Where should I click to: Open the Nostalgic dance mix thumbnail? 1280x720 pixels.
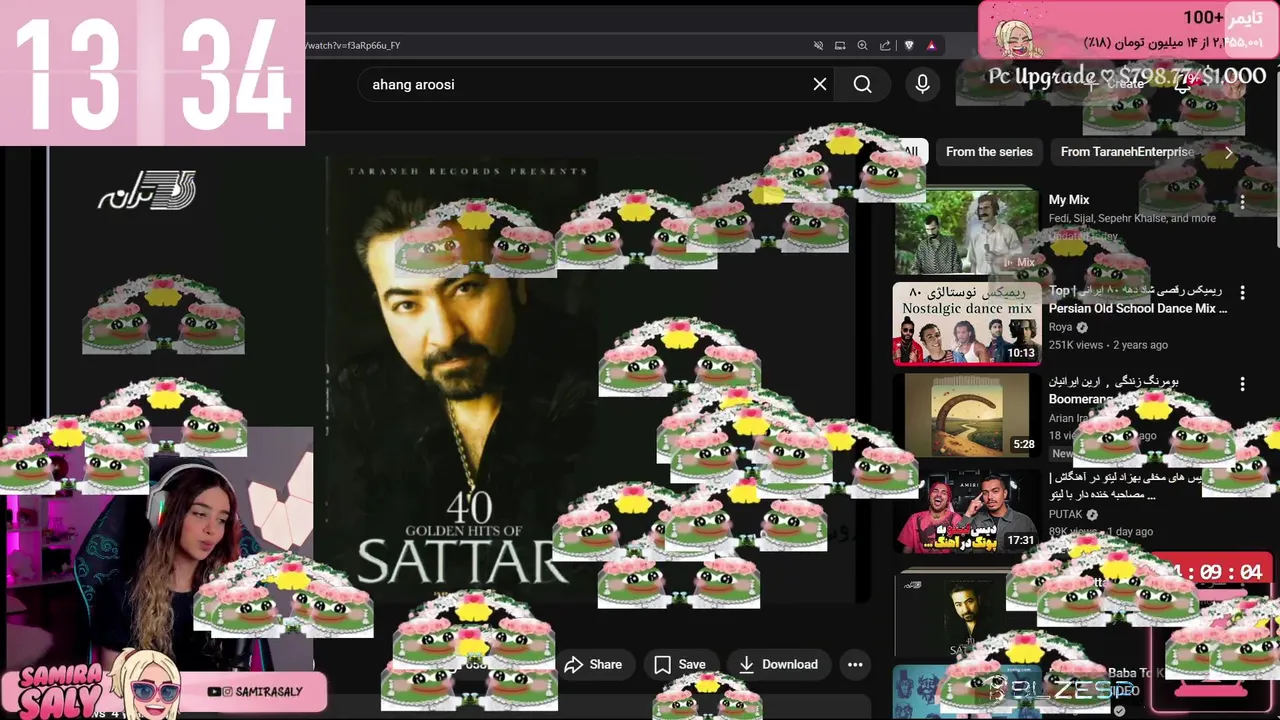tap(966, 324)
